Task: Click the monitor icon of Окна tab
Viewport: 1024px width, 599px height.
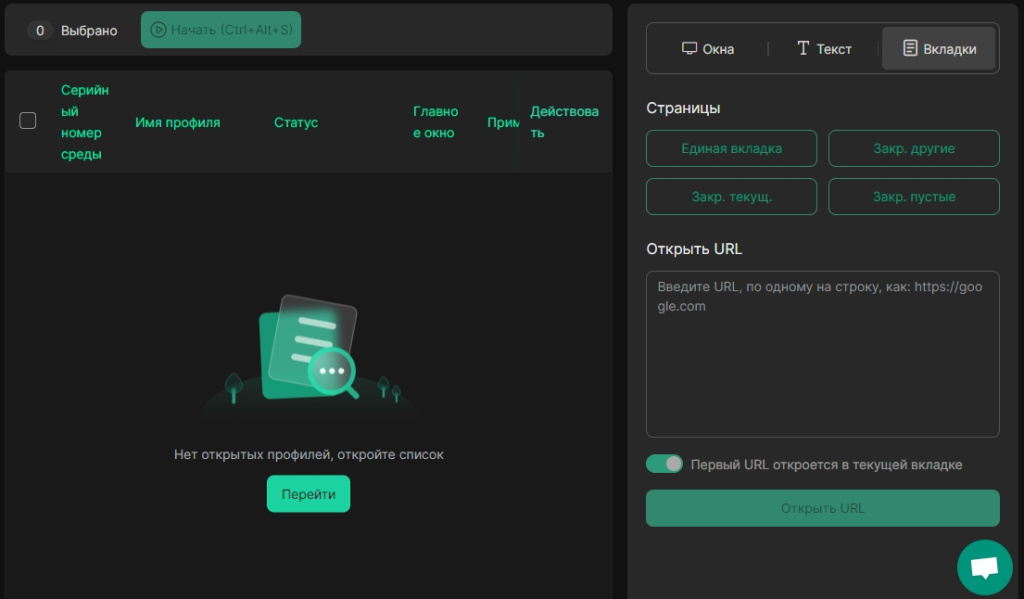Action: (x=689, y=48)
